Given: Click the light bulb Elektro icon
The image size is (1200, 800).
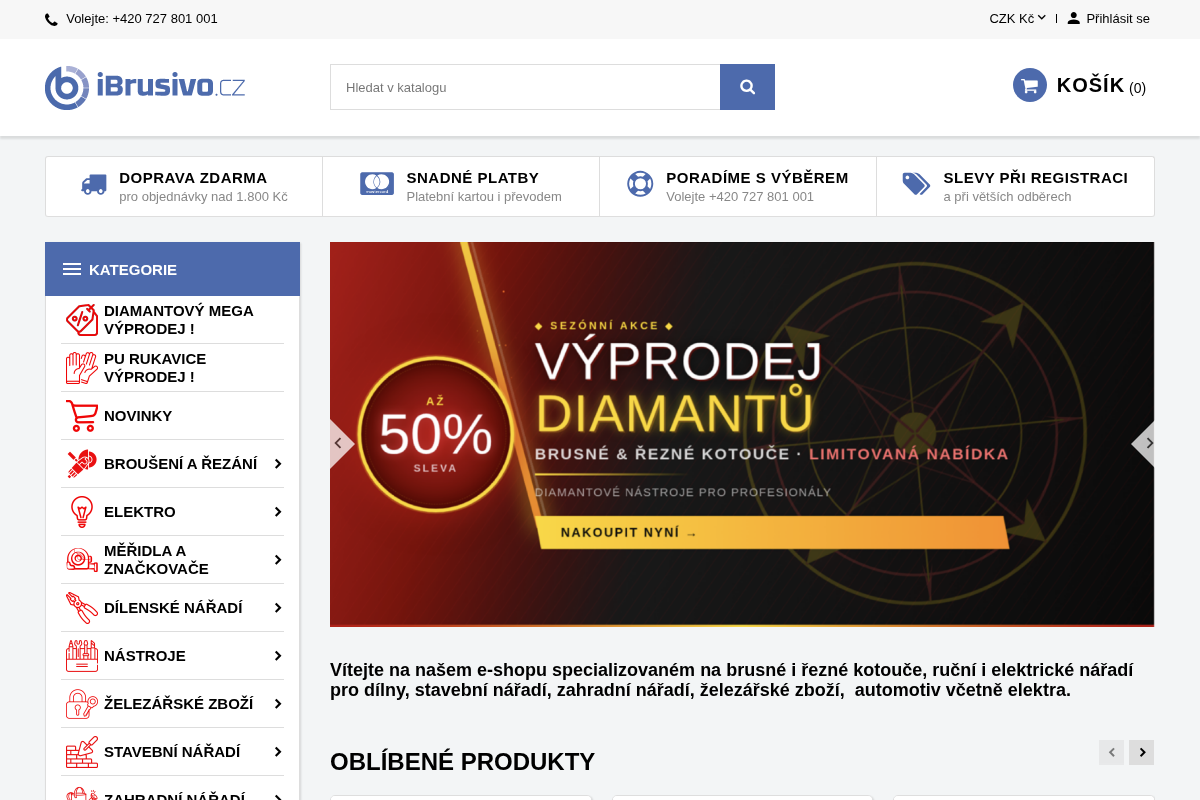Looking at the screenshot, I should click(x=82, y=512).
